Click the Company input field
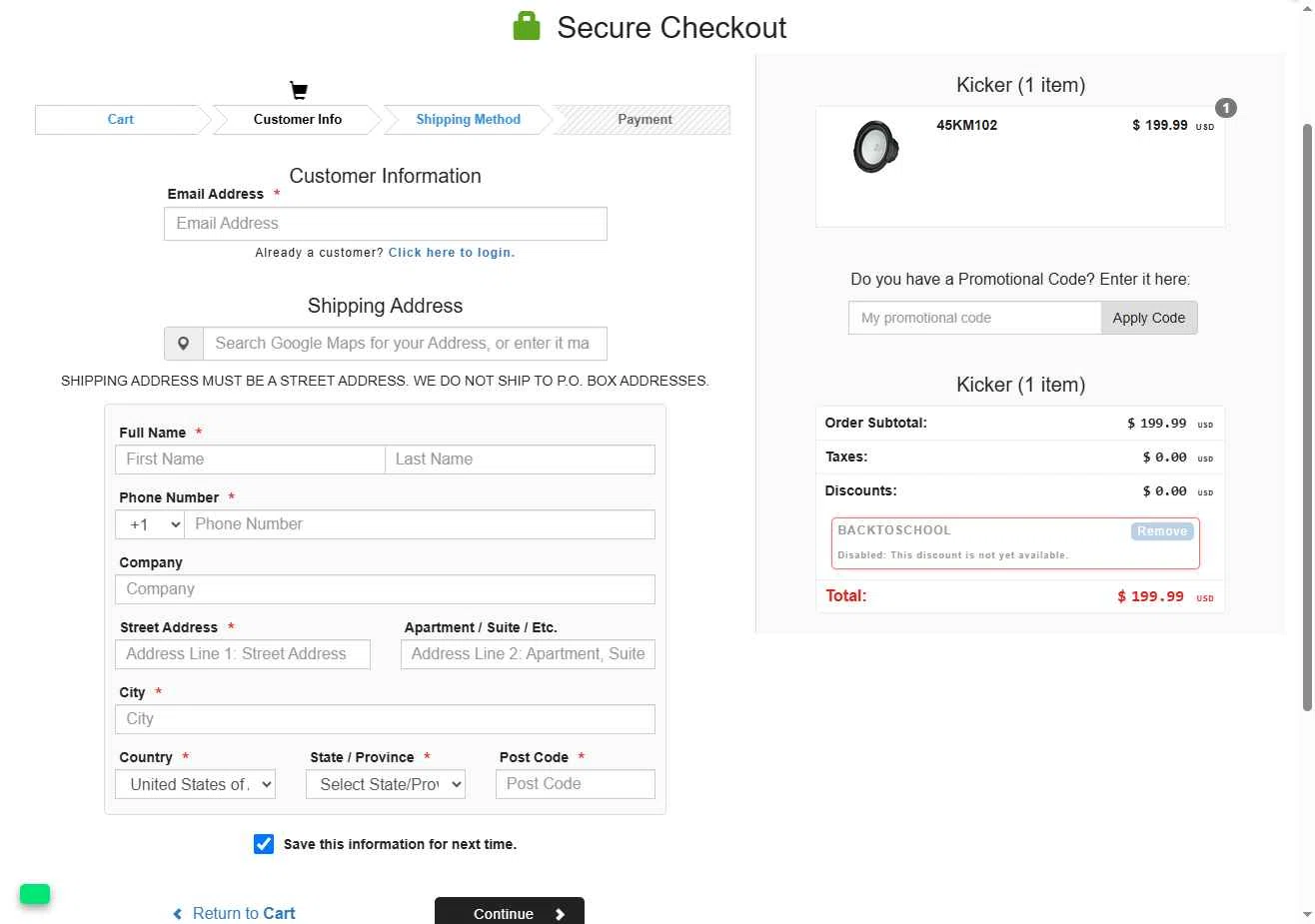The image size is (1315, 924). (x=386, y=589)
